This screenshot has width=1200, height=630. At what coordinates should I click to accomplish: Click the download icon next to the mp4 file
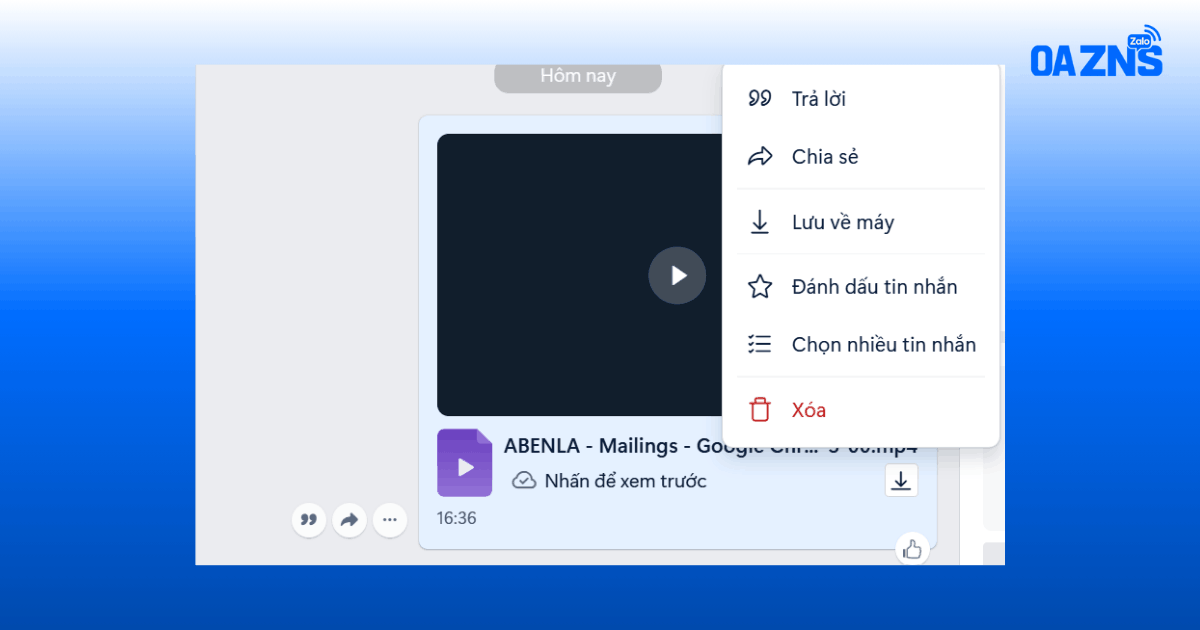point(901,480)
